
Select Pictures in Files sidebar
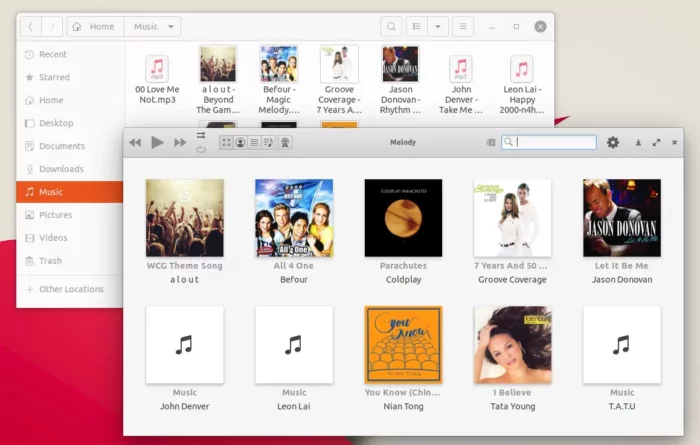point(70,215)
